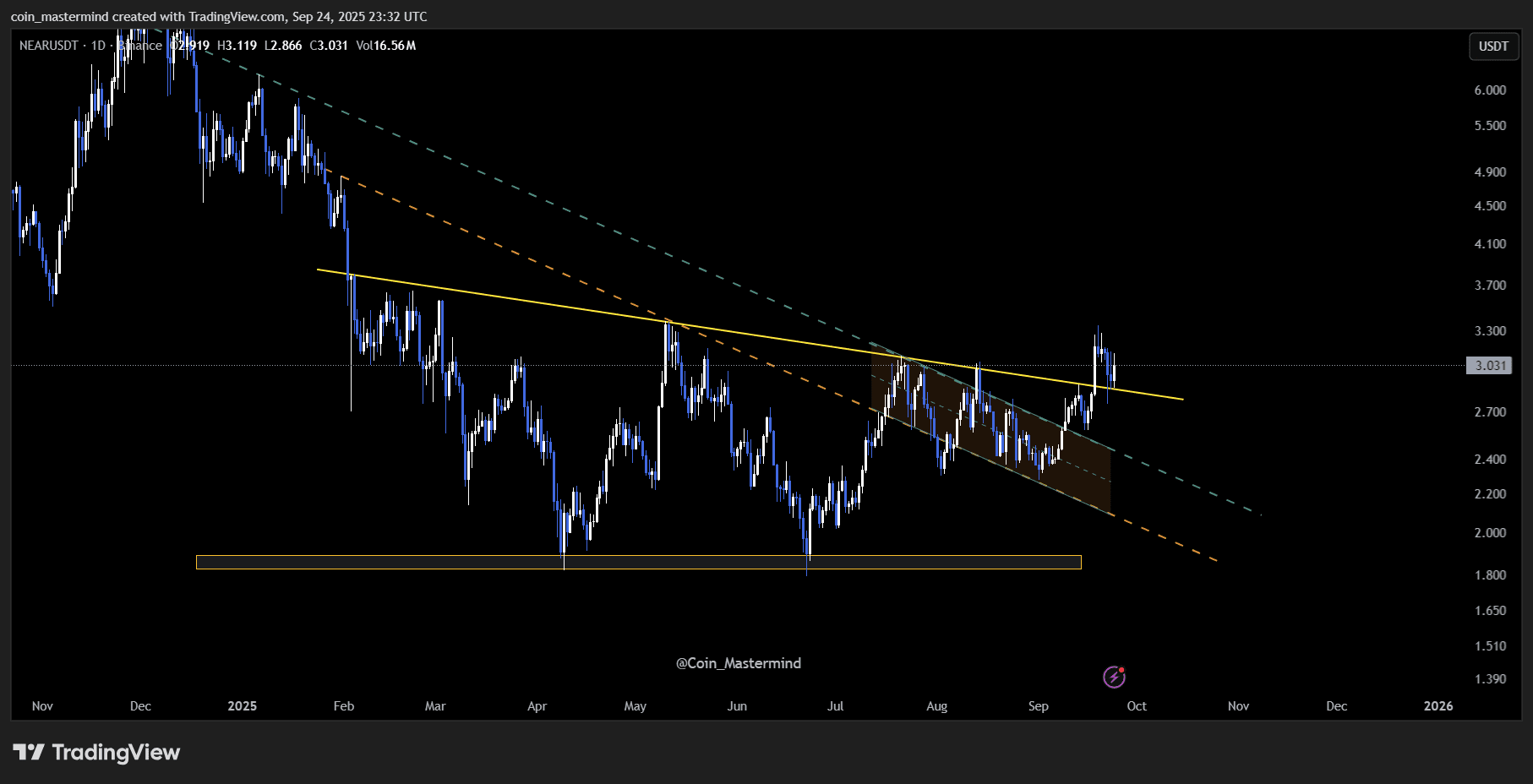Click the 4.100 price axis label

1490,244
